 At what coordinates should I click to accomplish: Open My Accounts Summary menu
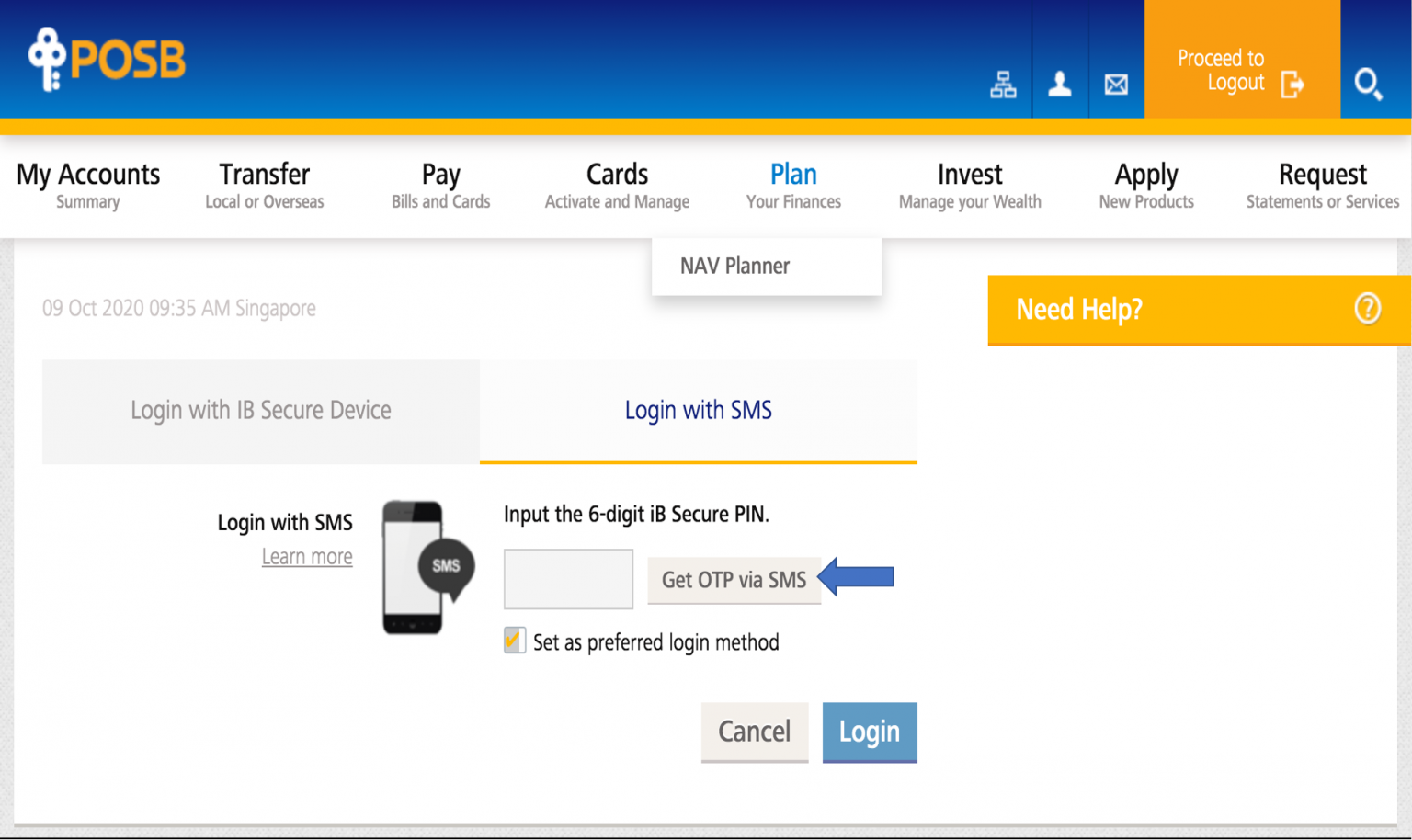coord(88,186)
